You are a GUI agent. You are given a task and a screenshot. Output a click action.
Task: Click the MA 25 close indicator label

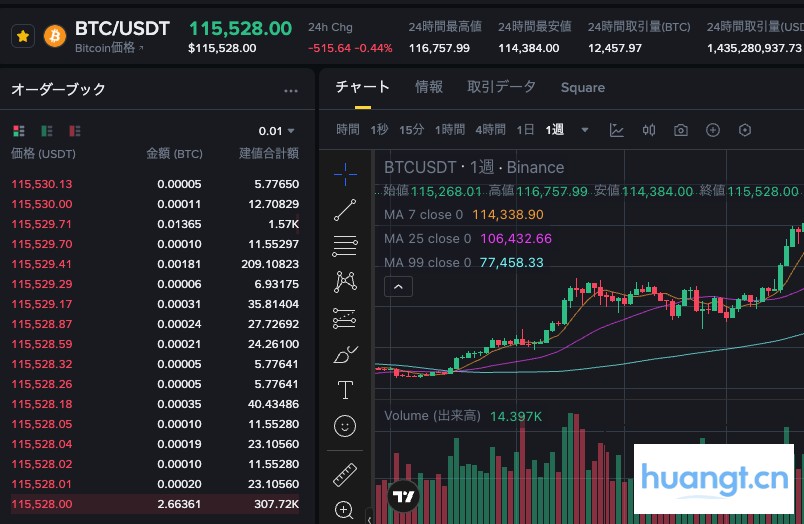428,239
